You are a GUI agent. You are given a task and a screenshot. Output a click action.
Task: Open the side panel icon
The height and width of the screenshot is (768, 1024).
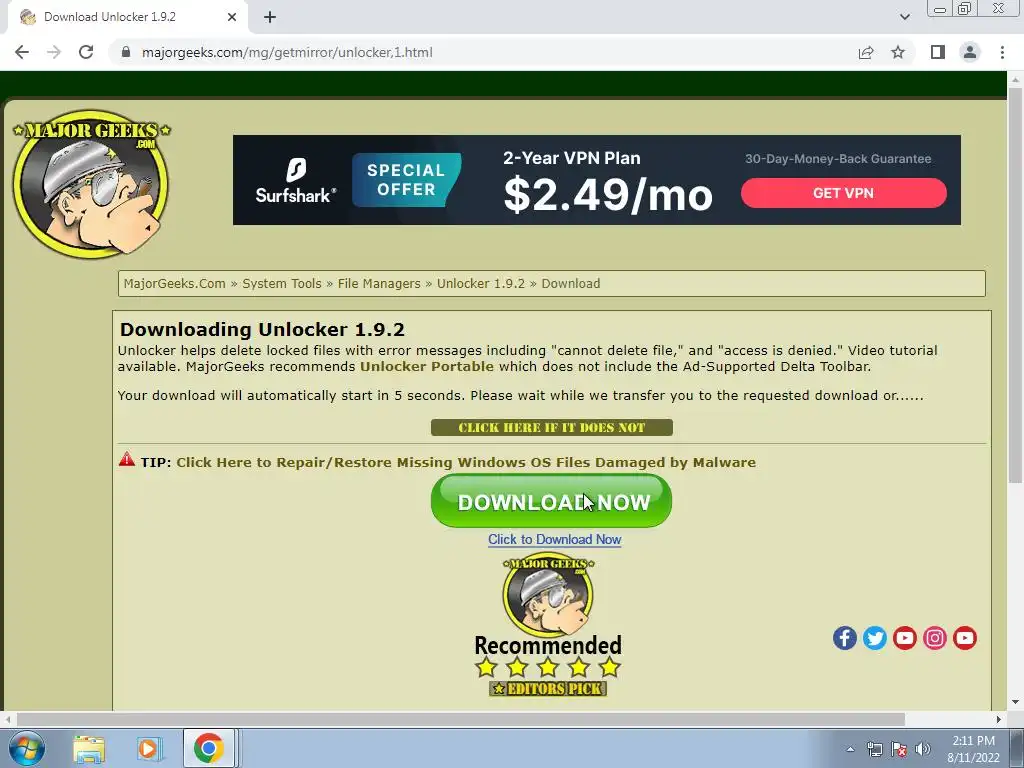pyautogui.click(x=938, y=52)
